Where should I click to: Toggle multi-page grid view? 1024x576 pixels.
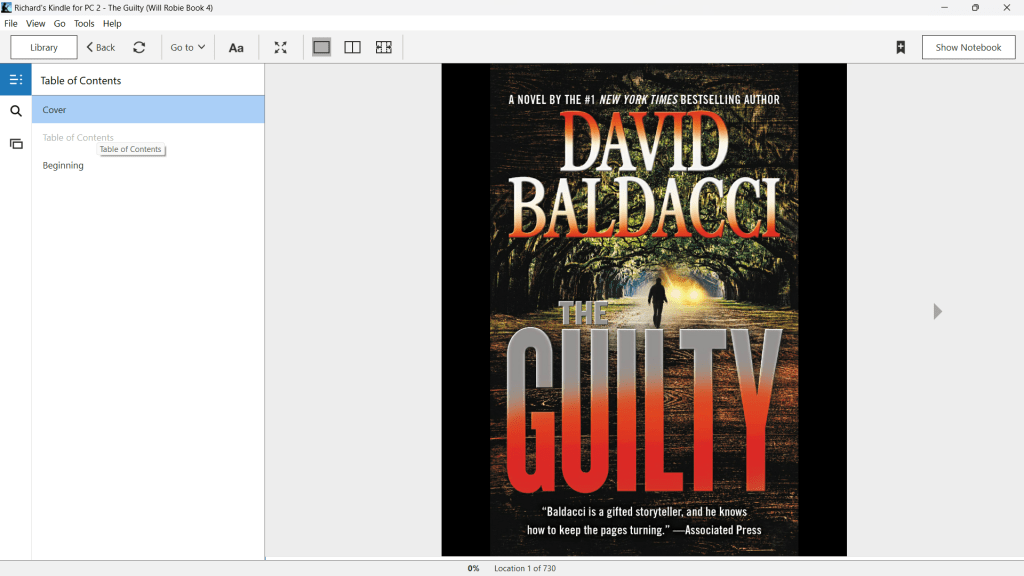tap(383, 47)
